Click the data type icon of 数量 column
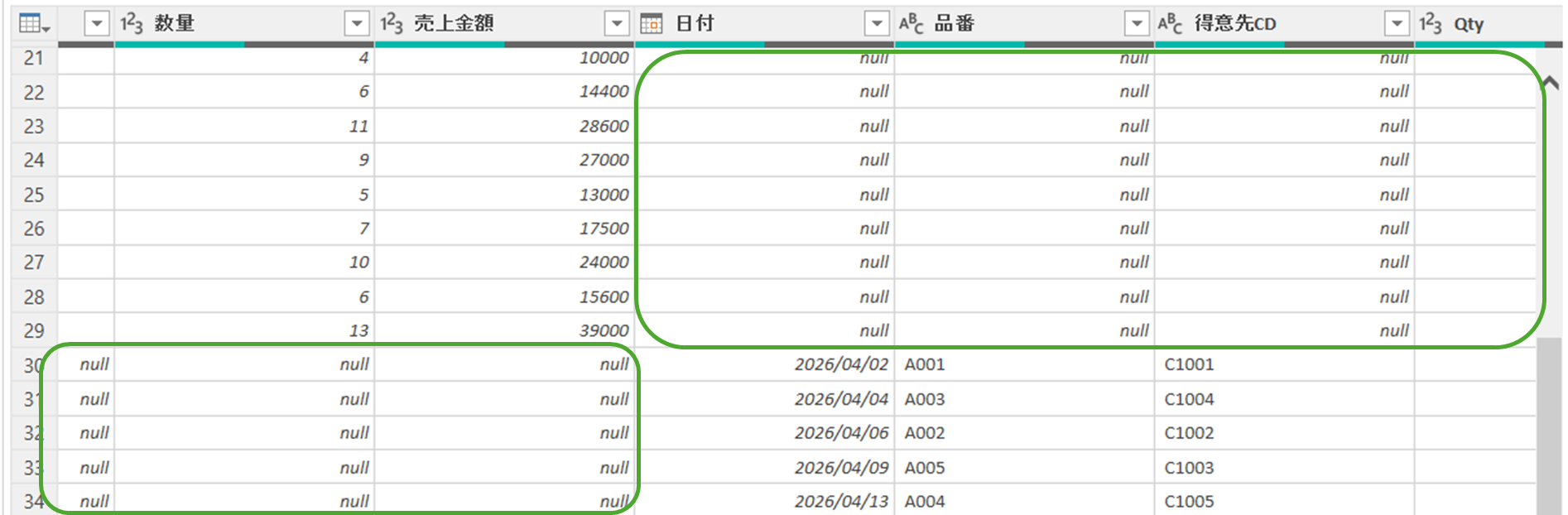 (x=132, y=24)
